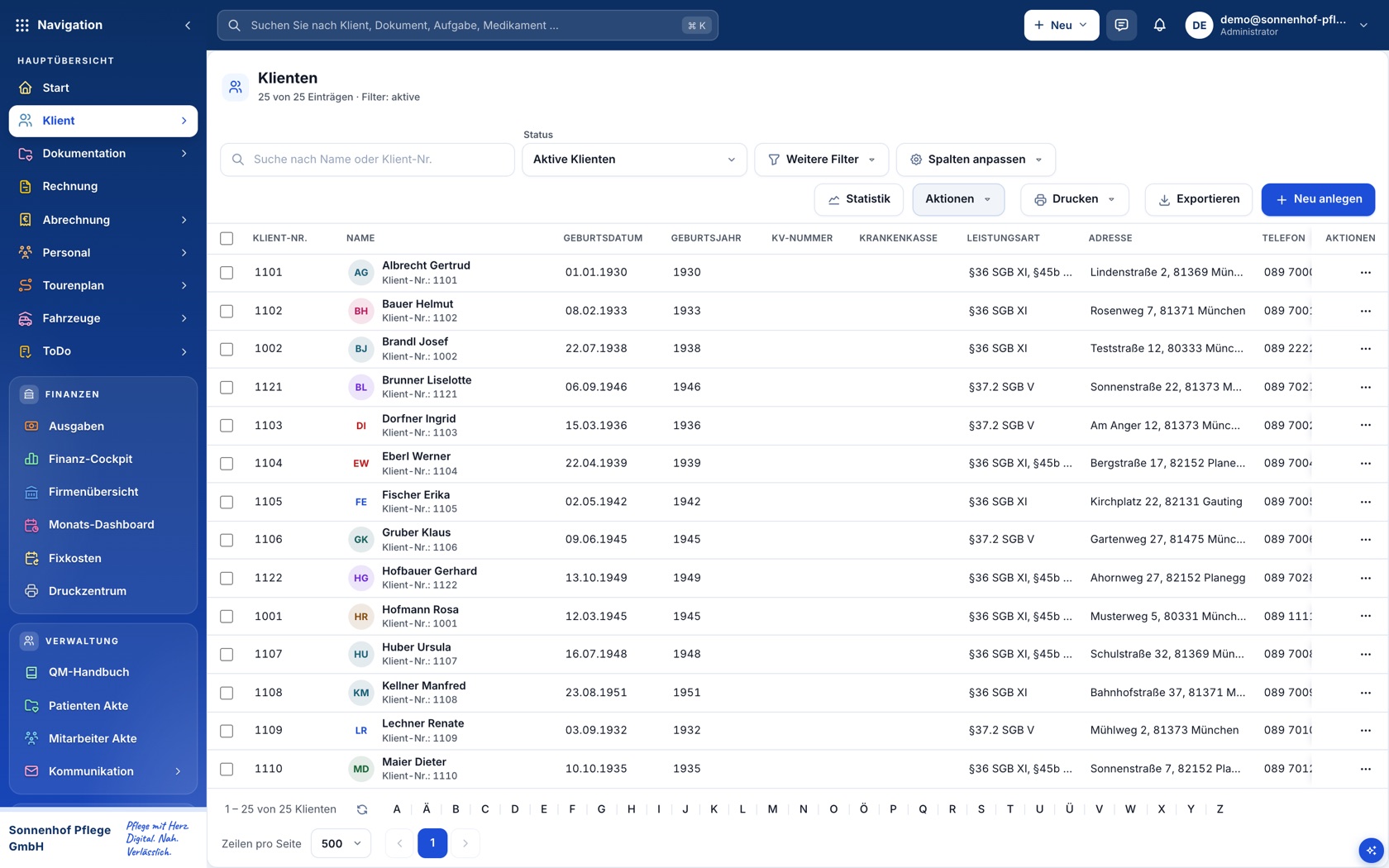The image size is (1389, 868).
Task: Click the Neu anlegen button
Action: 1318,199
